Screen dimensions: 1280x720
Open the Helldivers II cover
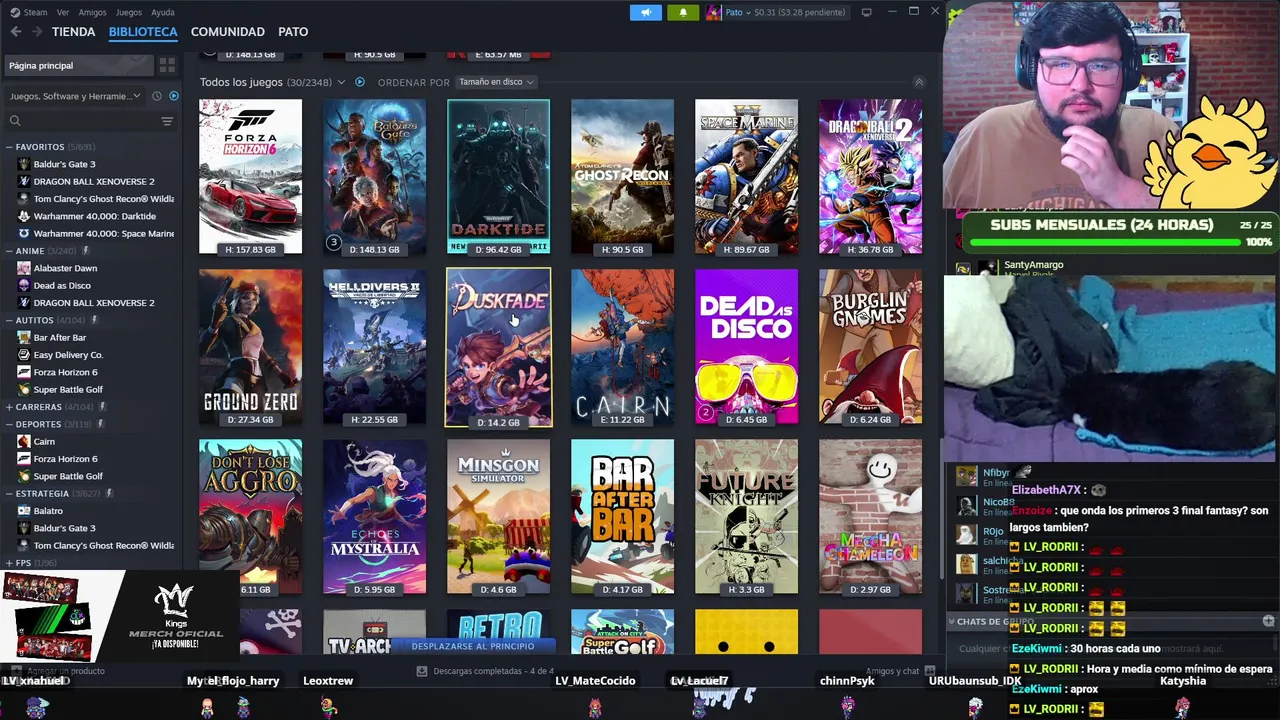pos(374,346)
